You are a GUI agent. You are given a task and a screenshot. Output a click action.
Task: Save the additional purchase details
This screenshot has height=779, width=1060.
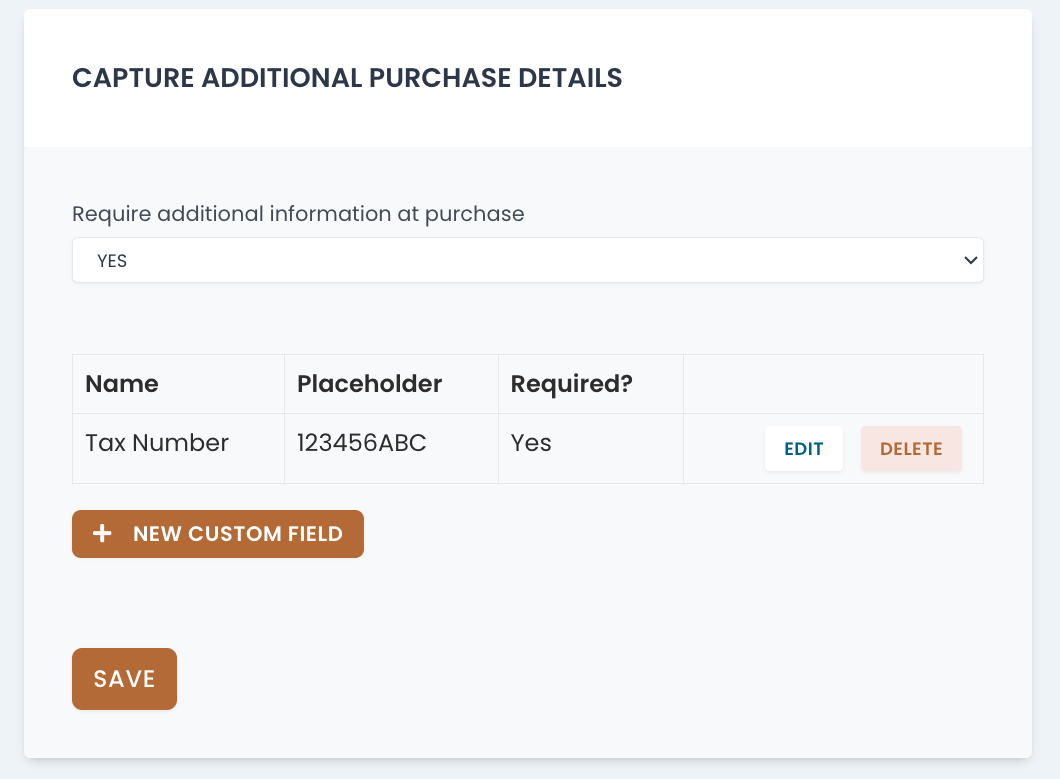point(124,679)
